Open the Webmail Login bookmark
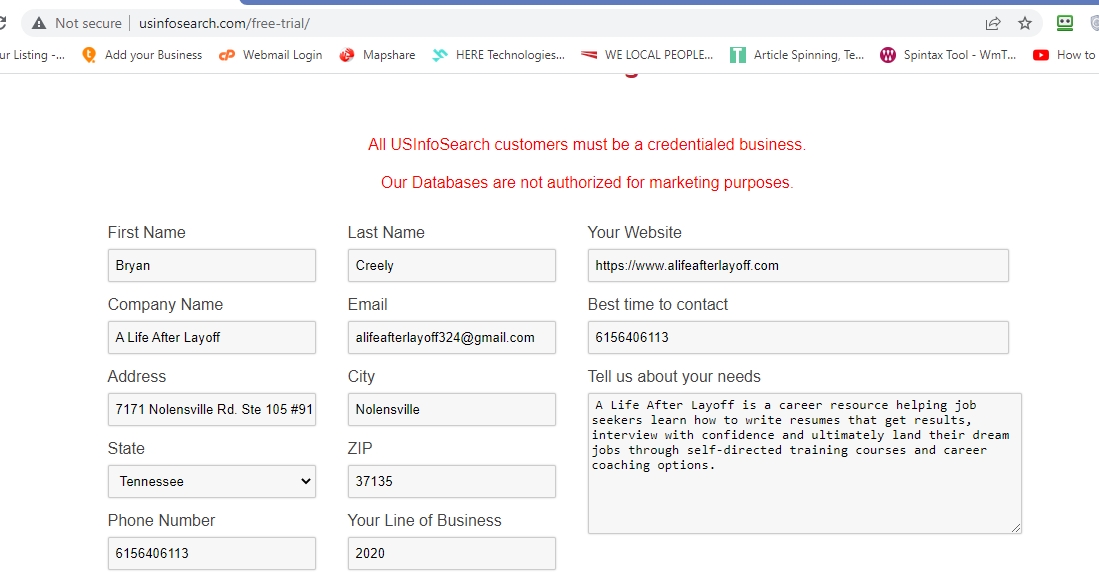 coord(271,55)
